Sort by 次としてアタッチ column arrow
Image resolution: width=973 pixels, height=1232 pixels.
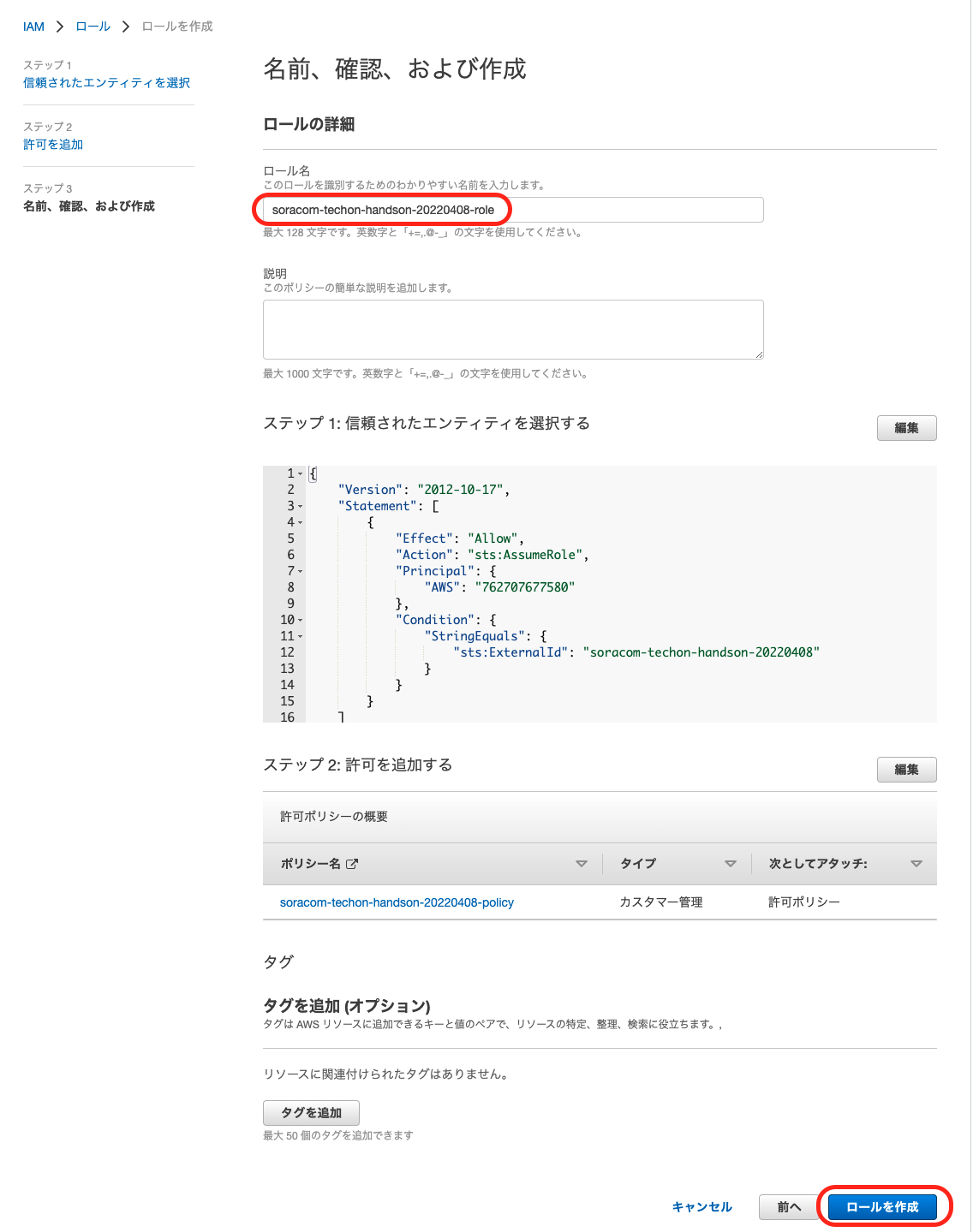pyautogui.click(x=916, y=864)
